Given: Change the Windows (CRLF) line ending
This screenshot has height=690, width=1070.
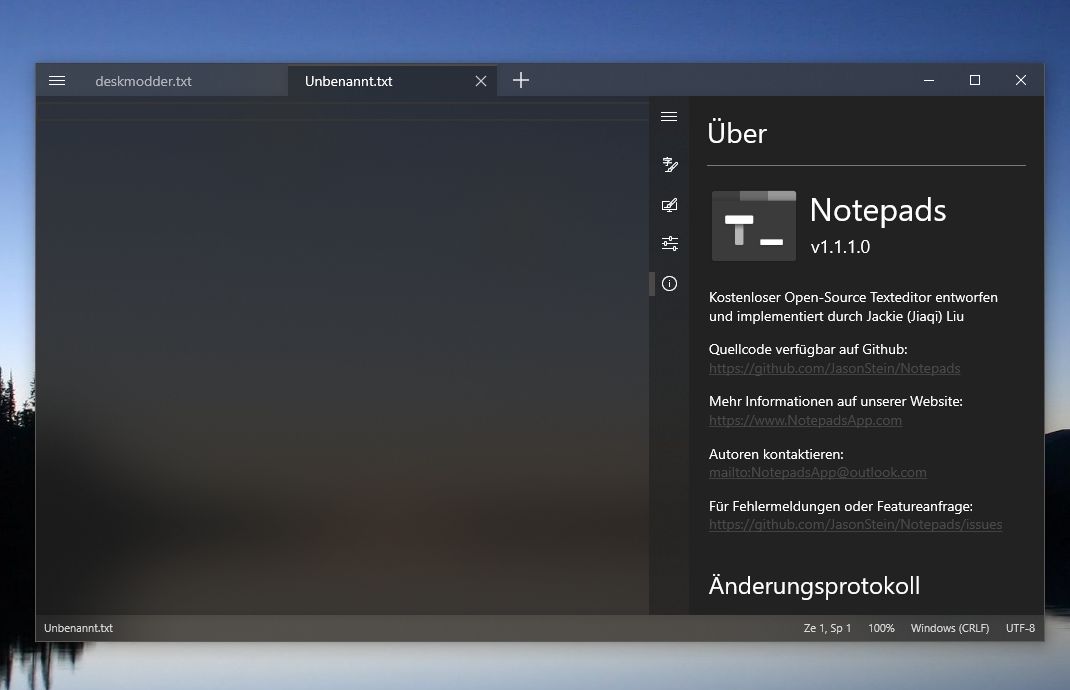Looking at the screenshot, I should coord(950,628).
